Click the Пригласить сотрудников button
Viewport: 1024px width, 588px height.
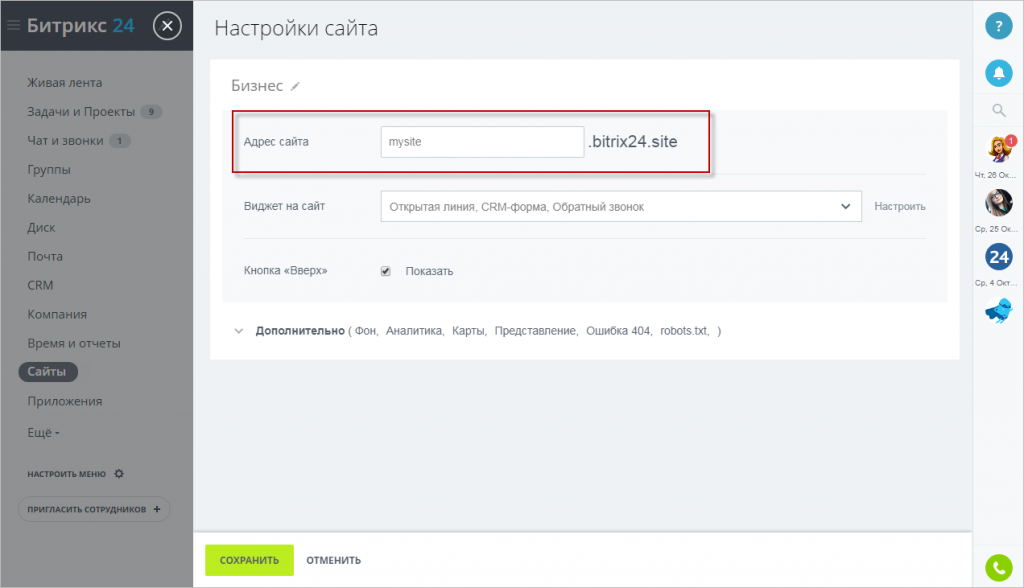[x=94, y=509]
